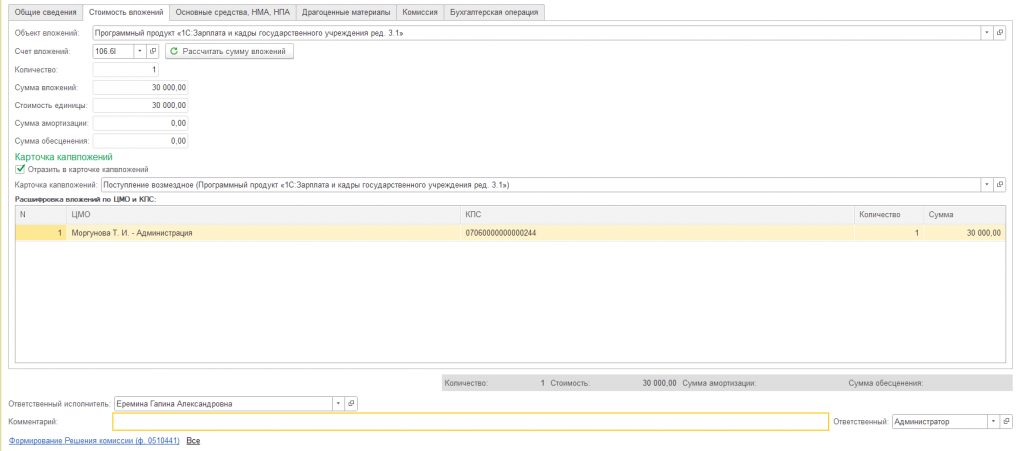1024x451 pixels.
Task: Open the Объект вложений item via open icon
Action: [1000, 32]
